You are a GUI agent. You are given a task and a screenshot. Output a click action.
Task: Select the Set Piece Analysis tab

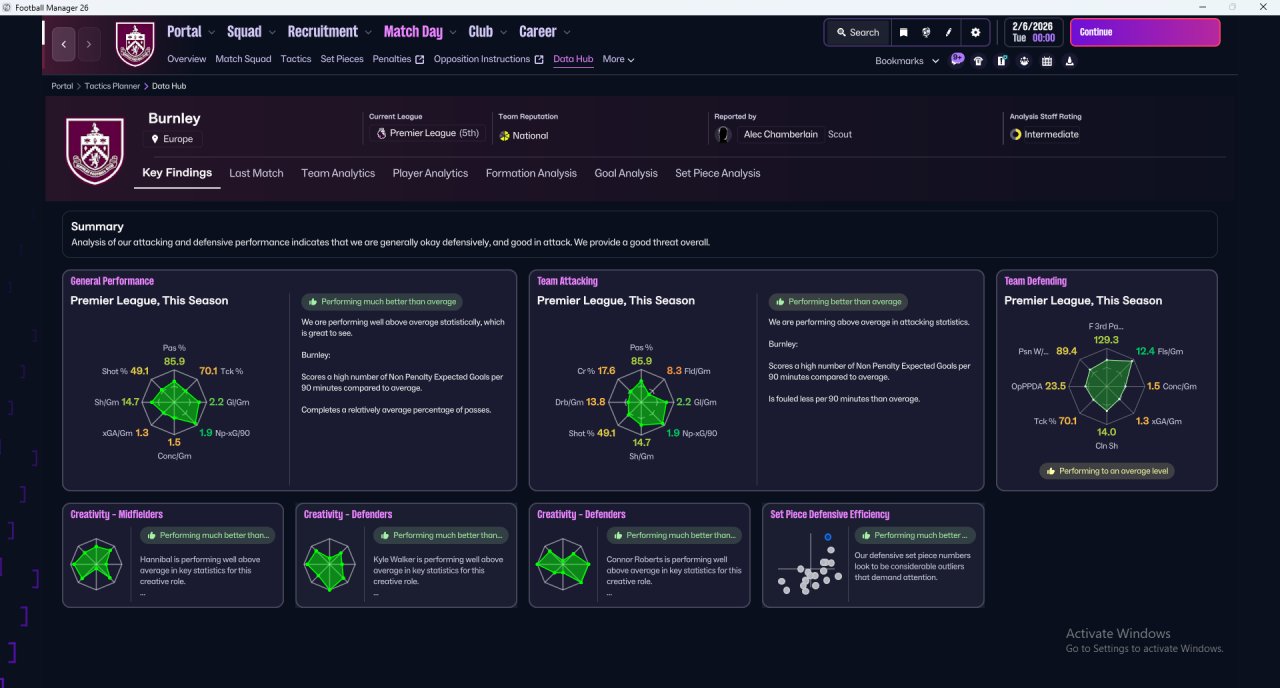718,173
